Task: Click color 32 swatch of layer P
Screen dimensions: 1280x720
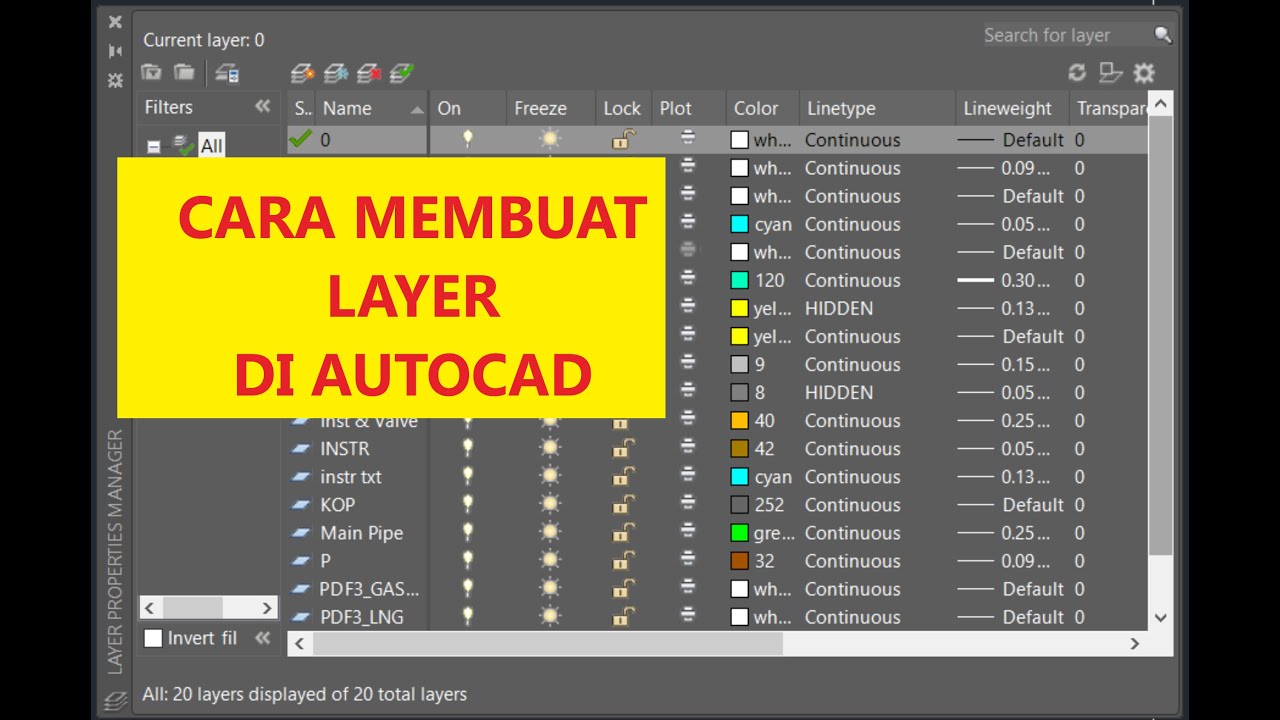Action: [x=740, y=561]
